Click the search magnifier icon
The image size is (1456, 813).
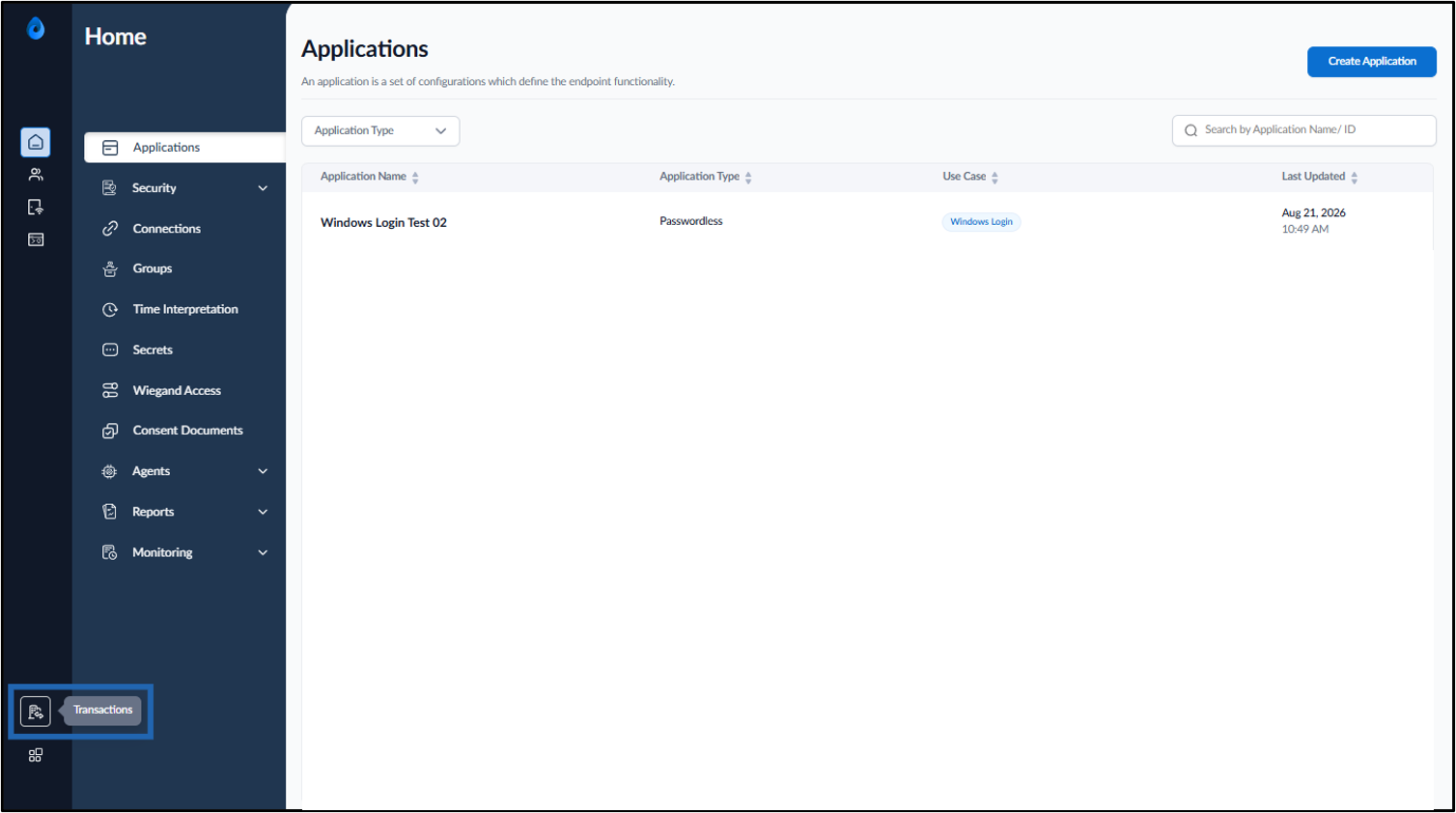[1190, 130]
